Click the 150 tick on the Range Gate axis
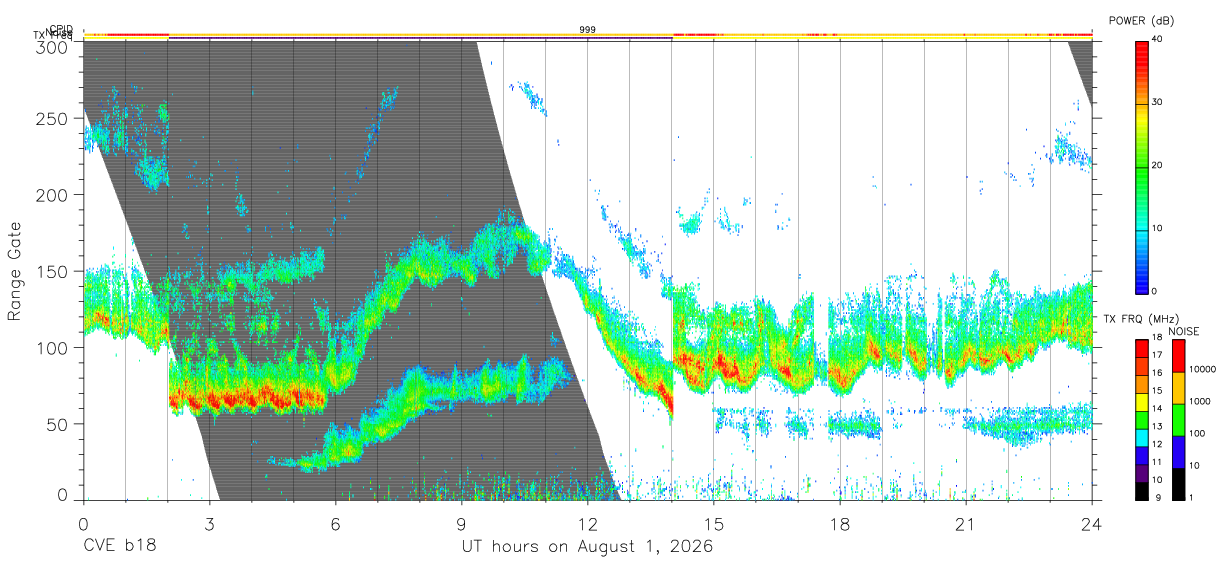This screenshot has height=567, width=1228. point(54,271)
